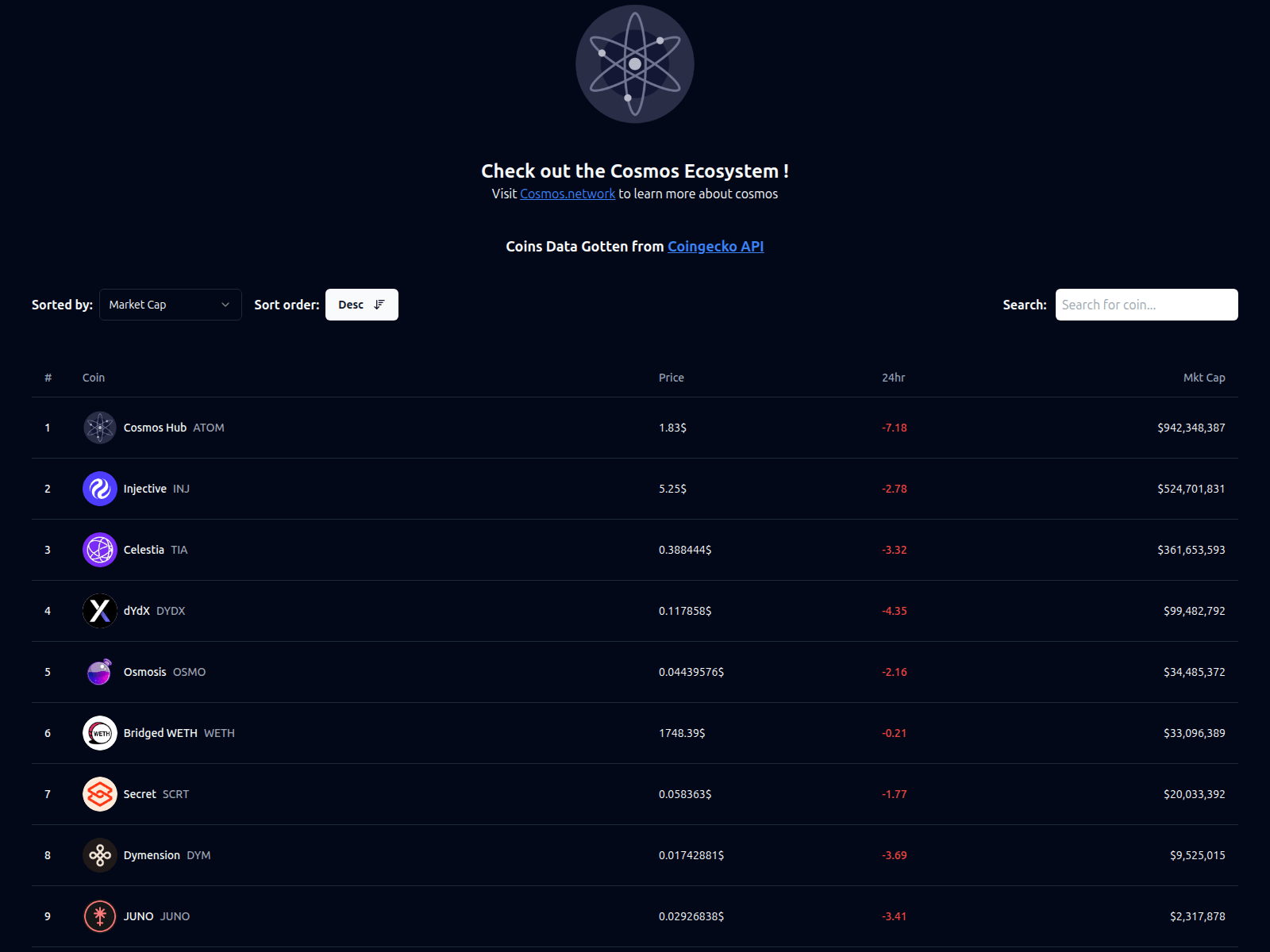1270x952 pixels.
Task: Click Osmosis price 0.04439576$
Action: [x=691, y=672]
